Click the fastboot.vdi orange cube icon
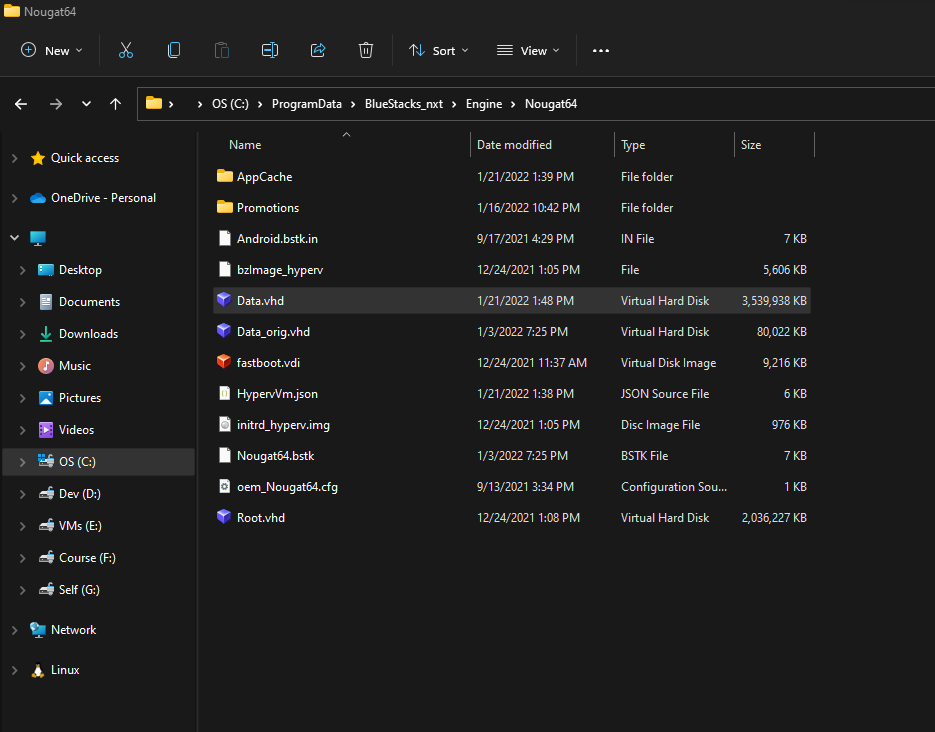 point(224,361)
